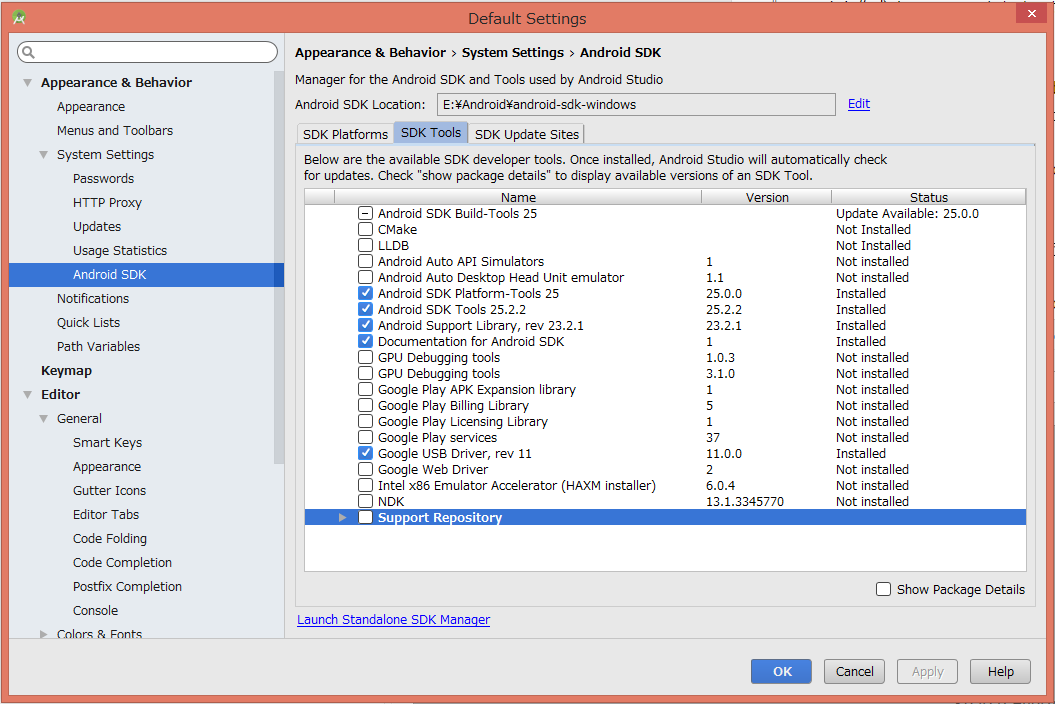Sort by the Version column header
The image size is (1055, 704).
[766, 197]
